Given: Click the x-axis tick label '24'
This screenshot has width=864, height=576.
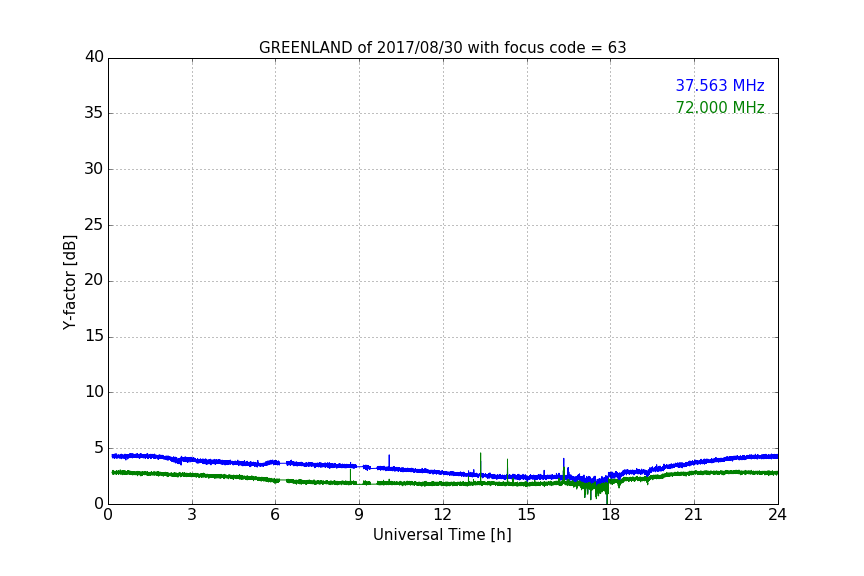Looking at the screenshot, I should (777, 515).
